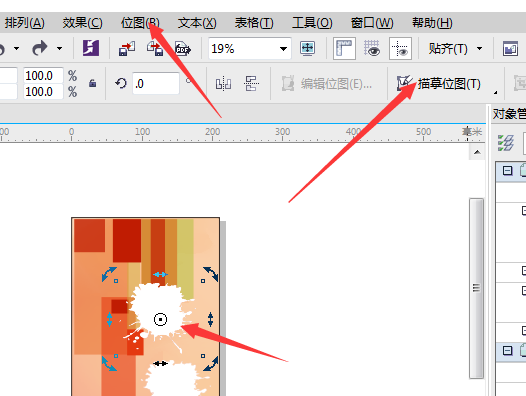Toggle the show rulers button
The height and width of the screenshot is (396, 526).
point(345,49)
